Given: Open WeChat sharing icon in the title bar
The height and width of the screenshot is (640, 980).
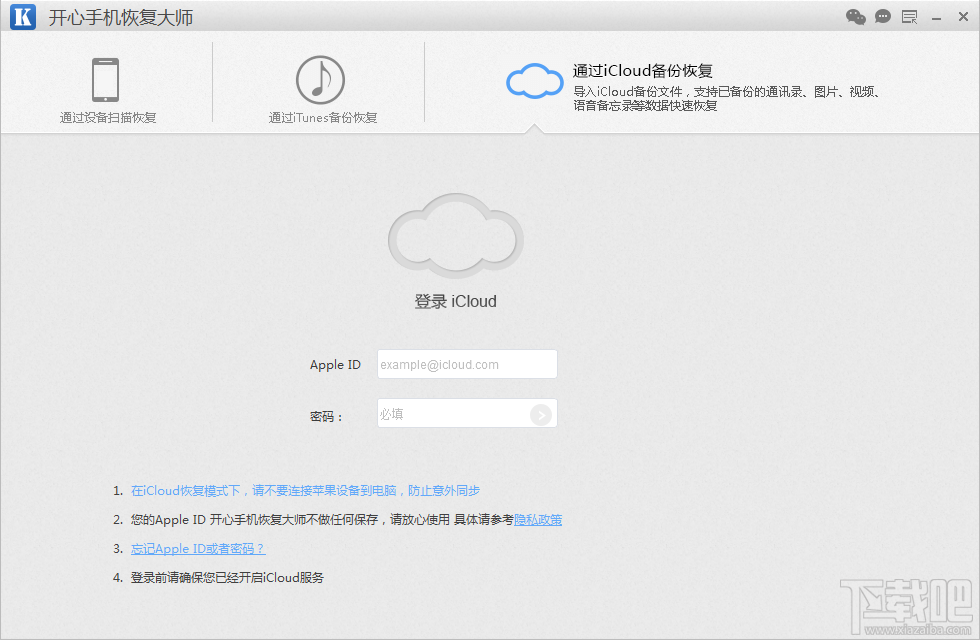Looking at the screenshot, I should click(855, 16).
